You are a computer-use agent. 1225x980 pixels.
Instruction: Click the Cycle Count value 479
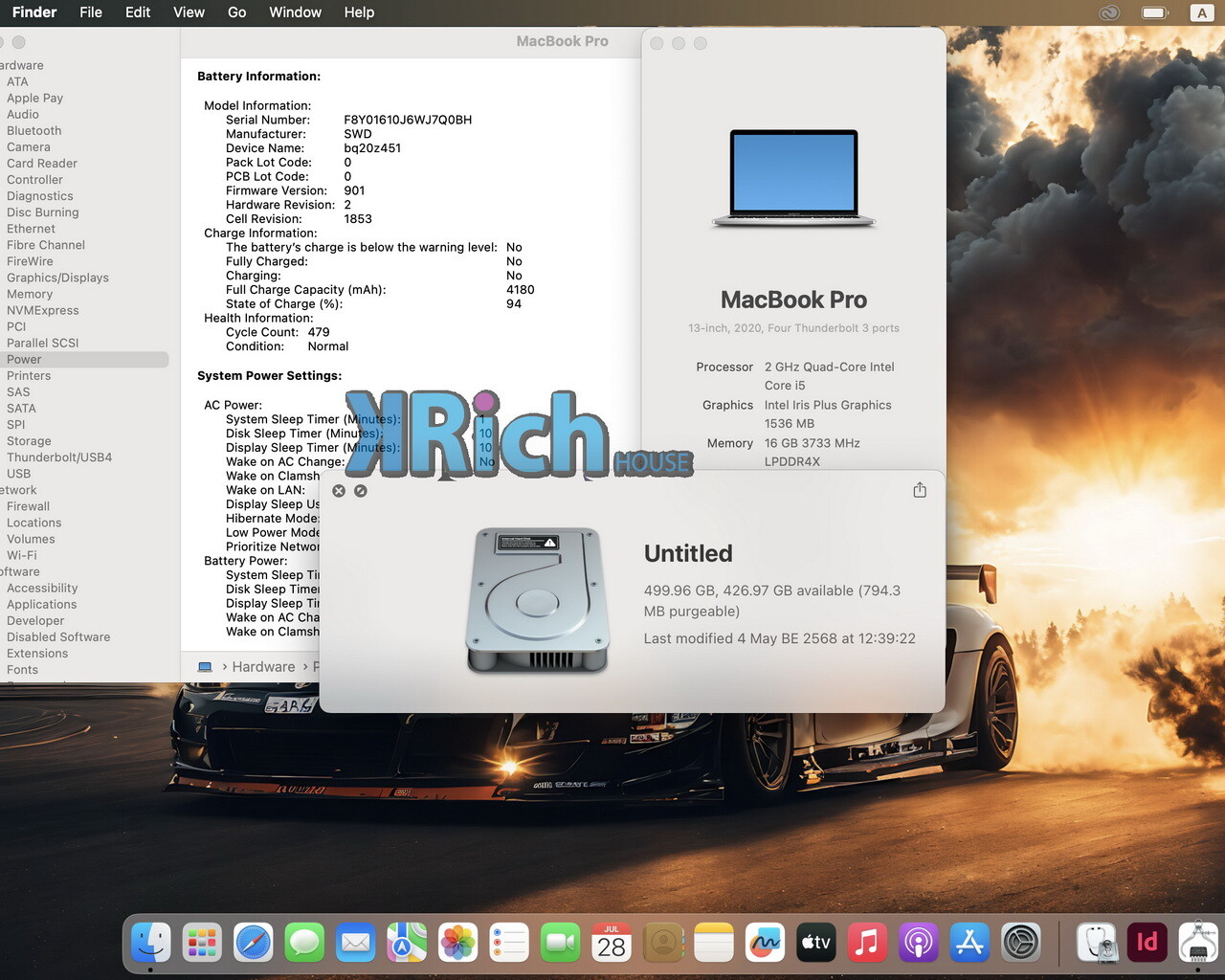pos(319,333)
